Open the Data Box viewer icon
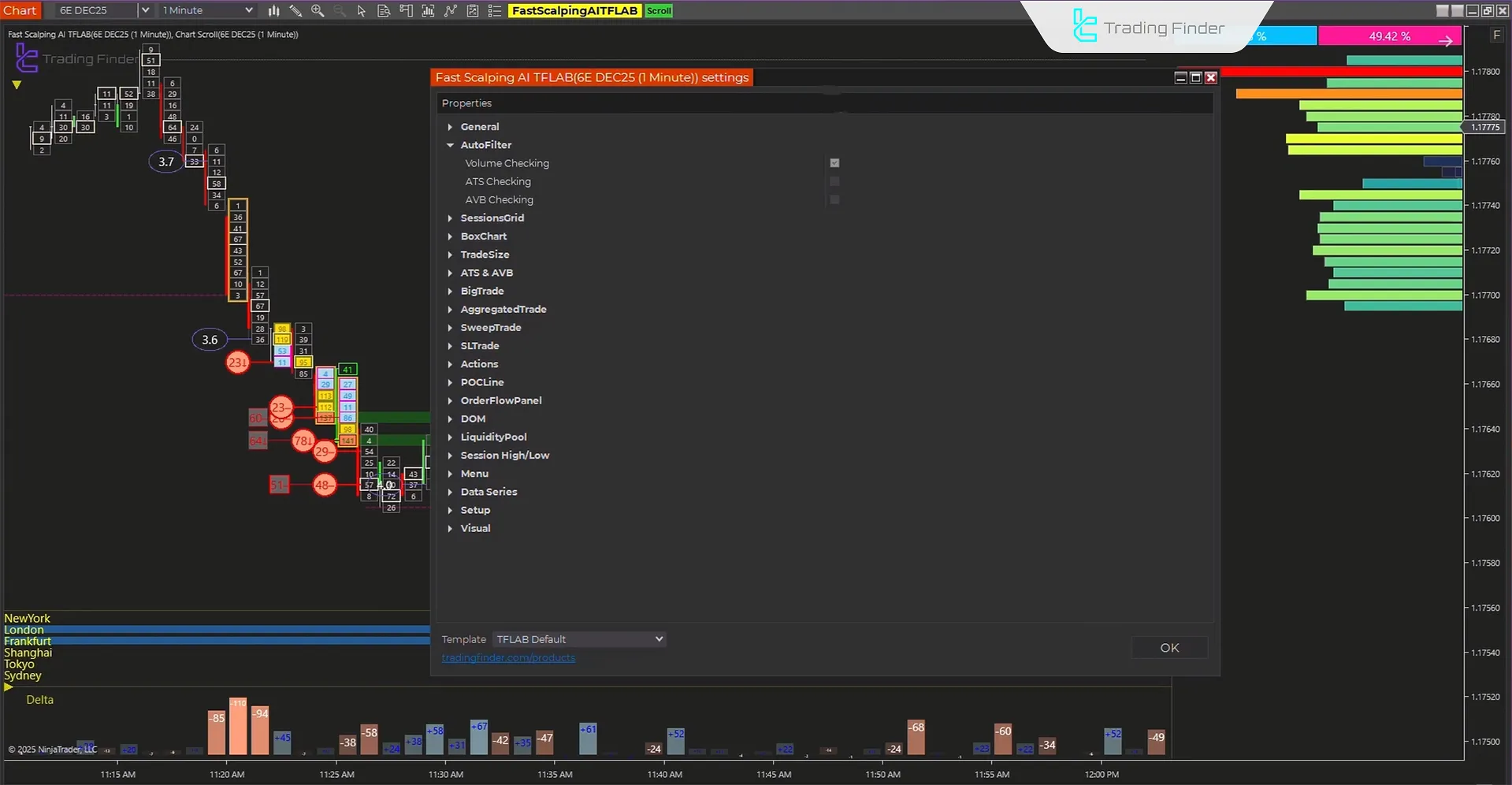1512x785 pixels. [x=384, y=10]
